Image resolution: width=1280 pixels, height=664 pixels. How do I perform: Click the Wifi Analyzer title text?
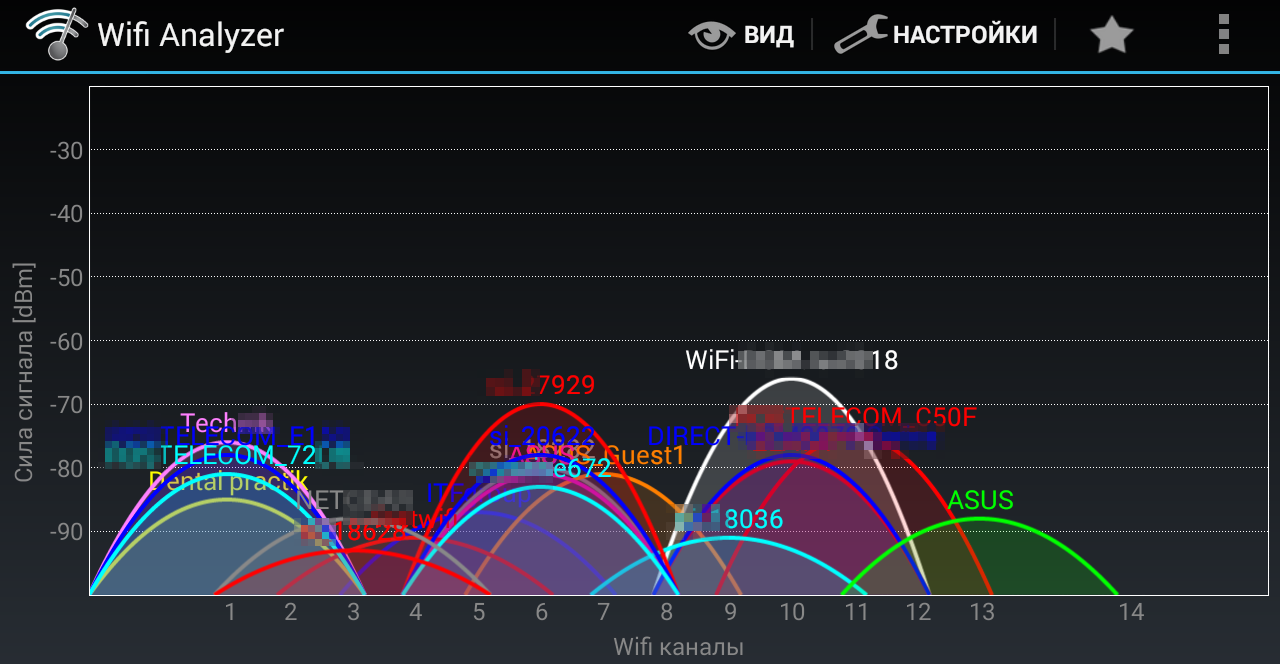tap(190, 35)
